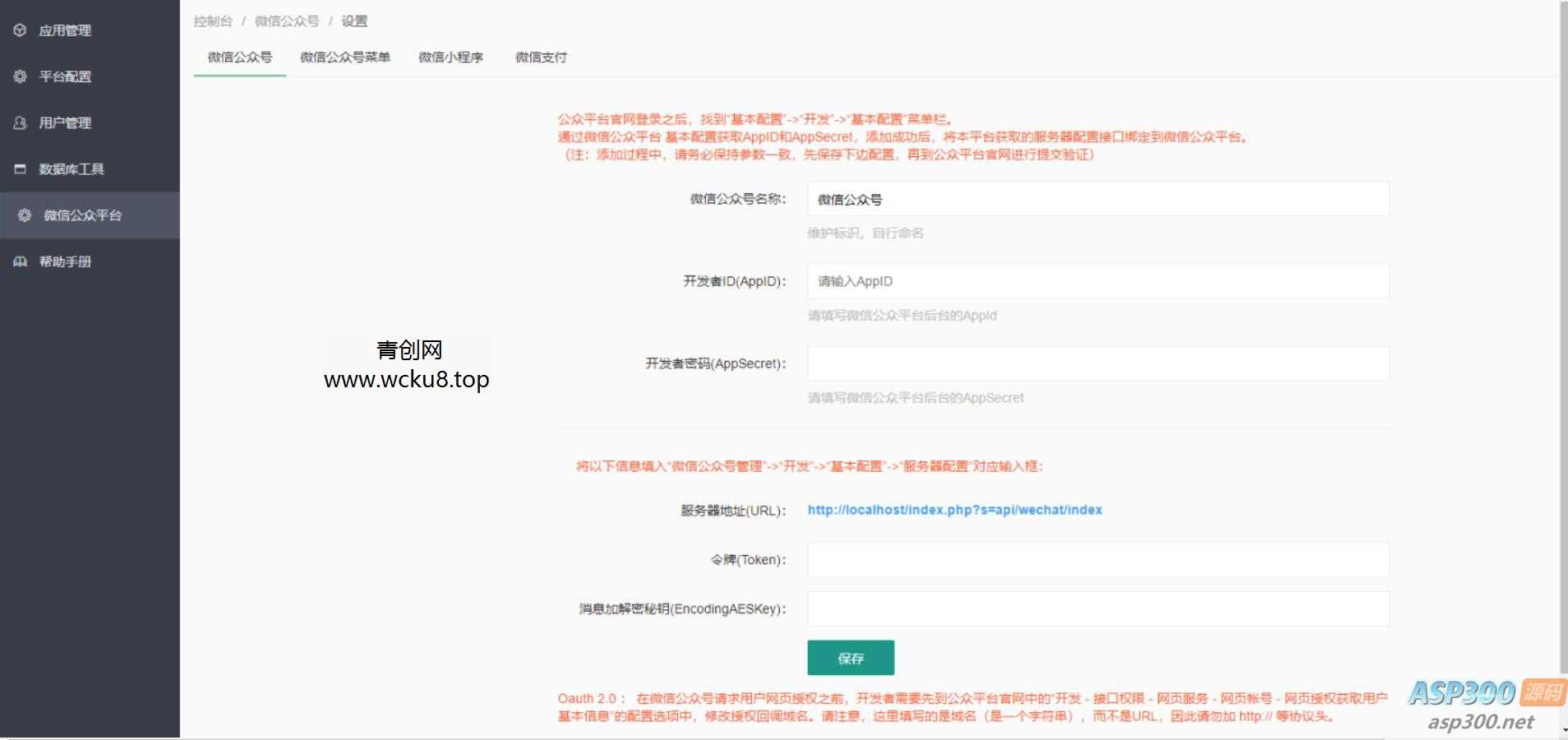Open 帮助手册 via its book icon
The image size is (1568, 740).
[20, 261]
